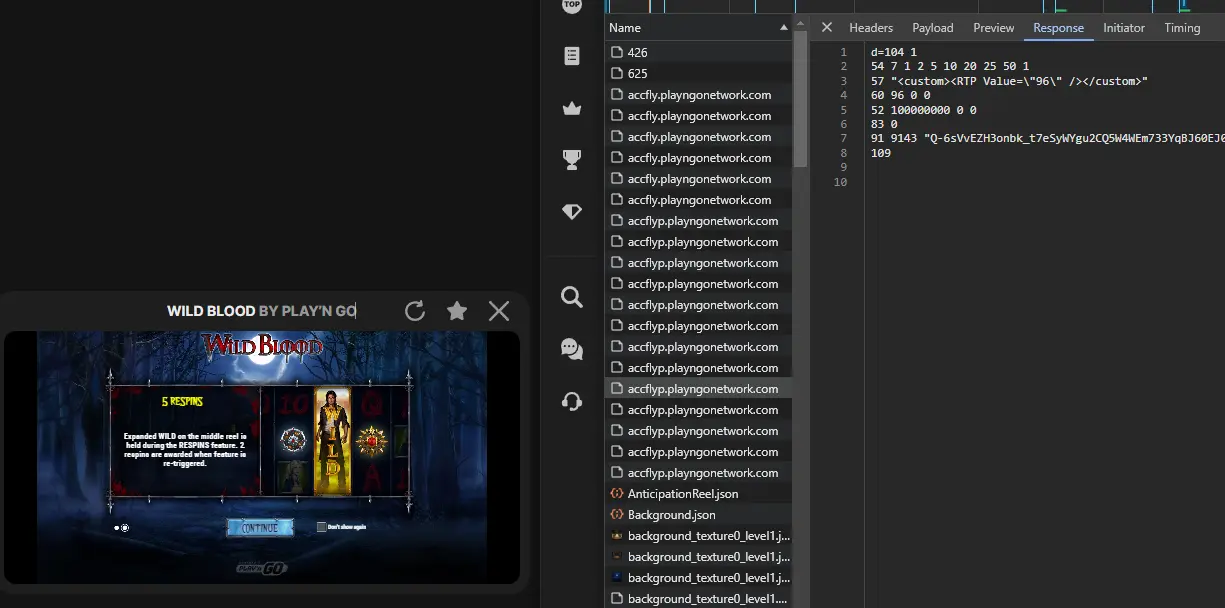1225x608 pixels.
Task: Select the AnticipationReel.json request
Action: 698,494
